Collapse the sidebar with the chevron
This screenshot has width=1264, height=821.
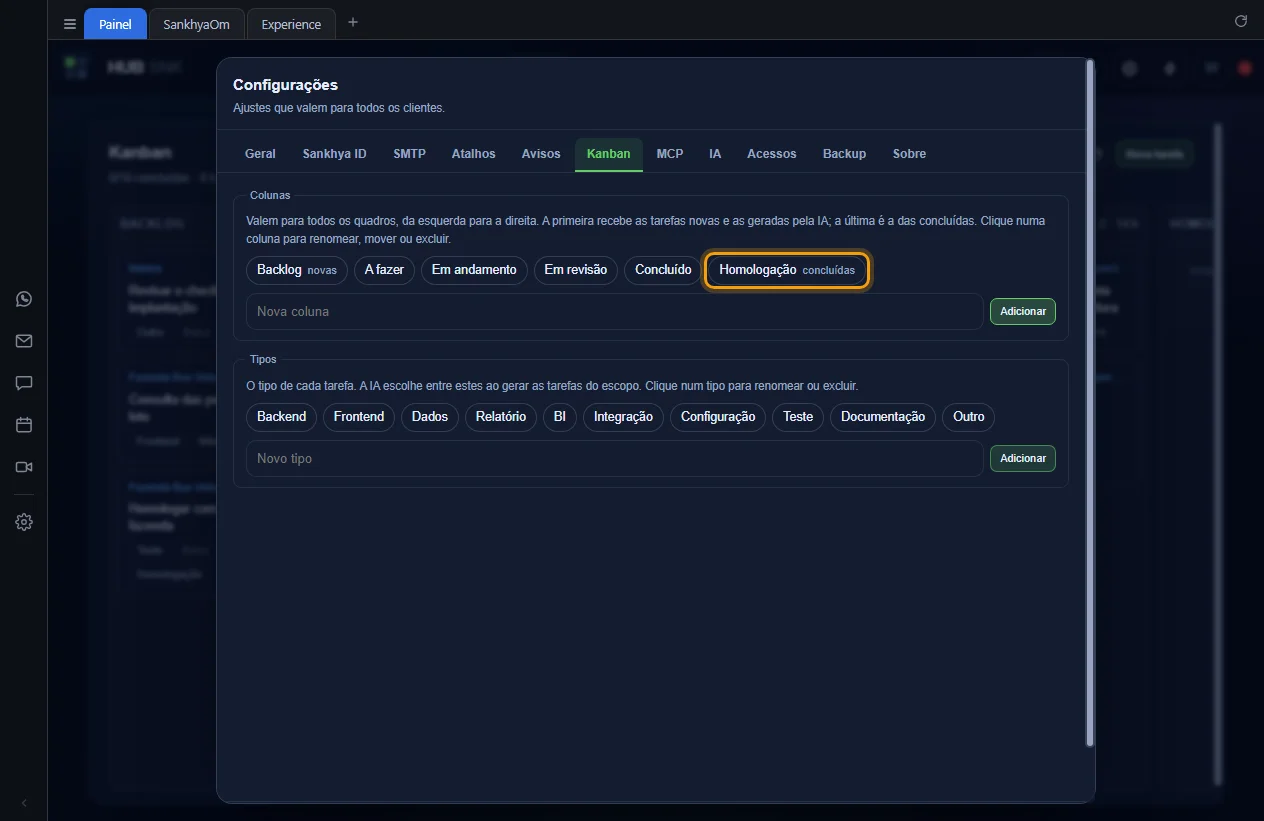coord(24,803)
